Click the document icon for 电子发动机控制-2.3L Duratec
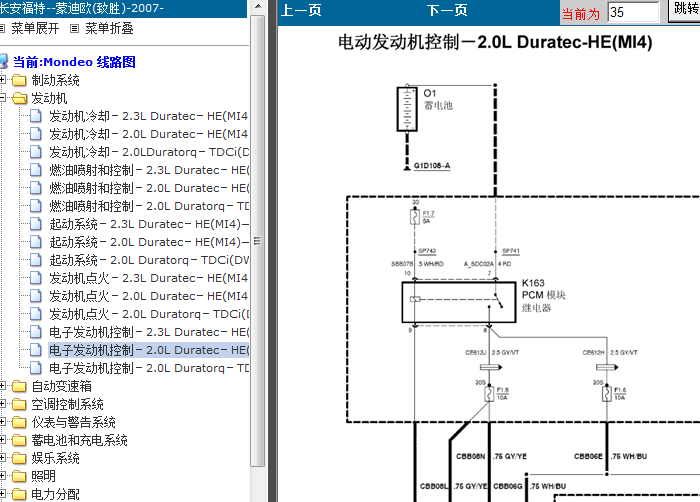This screenshot has width=700, height=502. (x=36, y=332)
